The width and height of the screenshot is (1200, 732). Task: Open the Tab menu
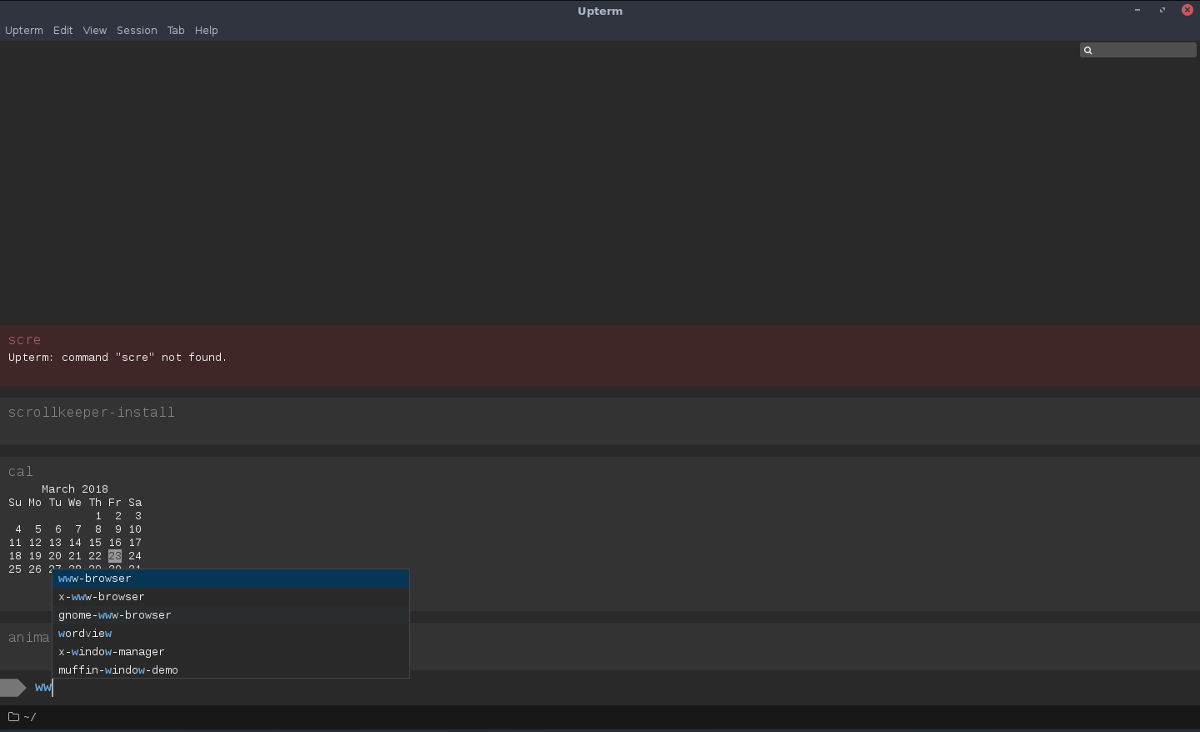[x=176, y=30]
